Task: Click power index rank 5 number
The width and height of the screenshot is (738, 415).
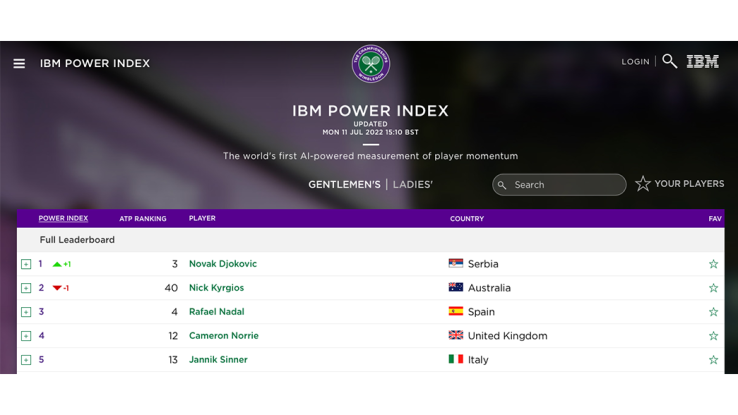Action: pyautogui.click(x=41, y=359)
